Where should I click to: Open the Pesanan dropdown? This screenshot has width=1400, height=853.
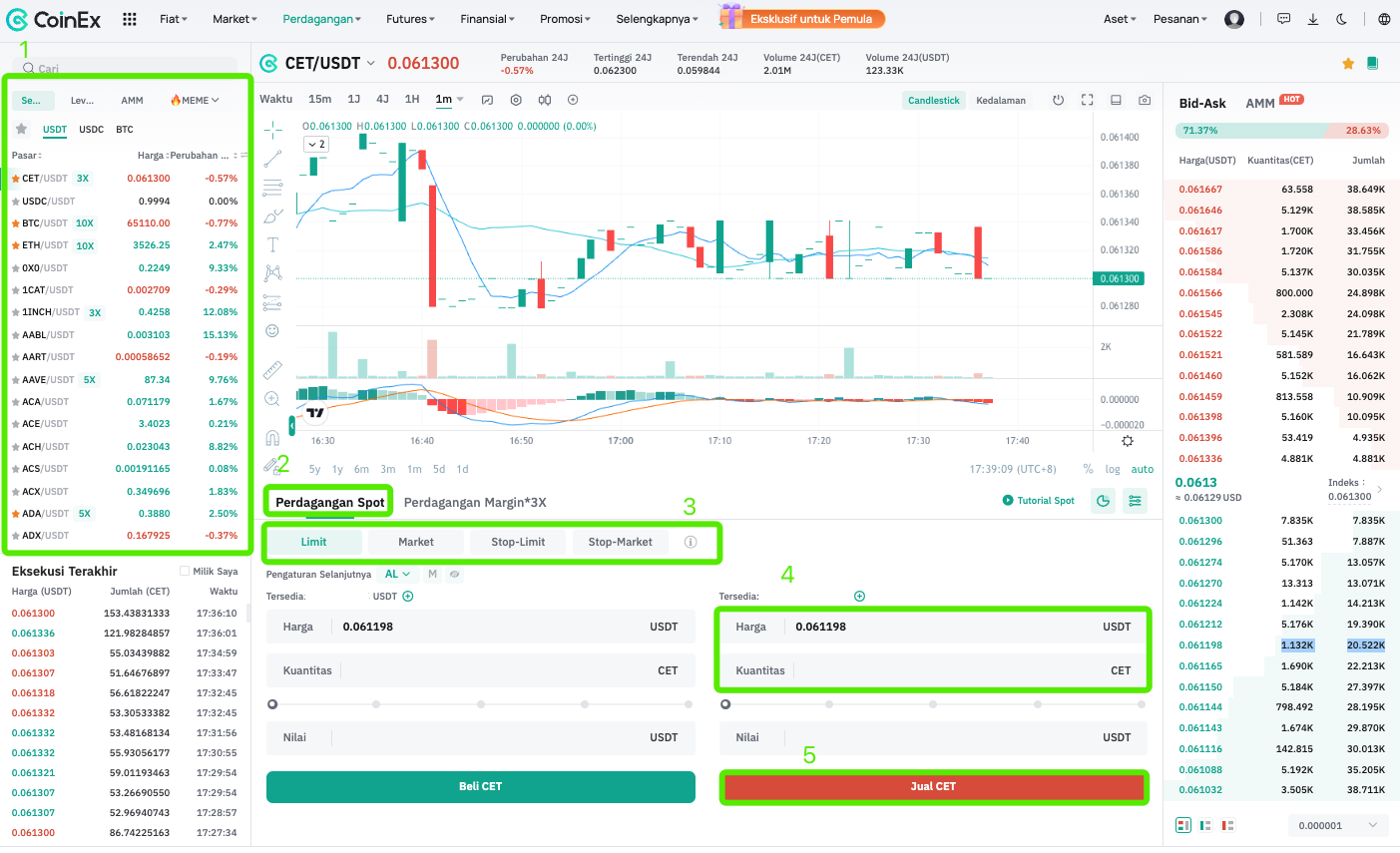(x=1180, y=19)
